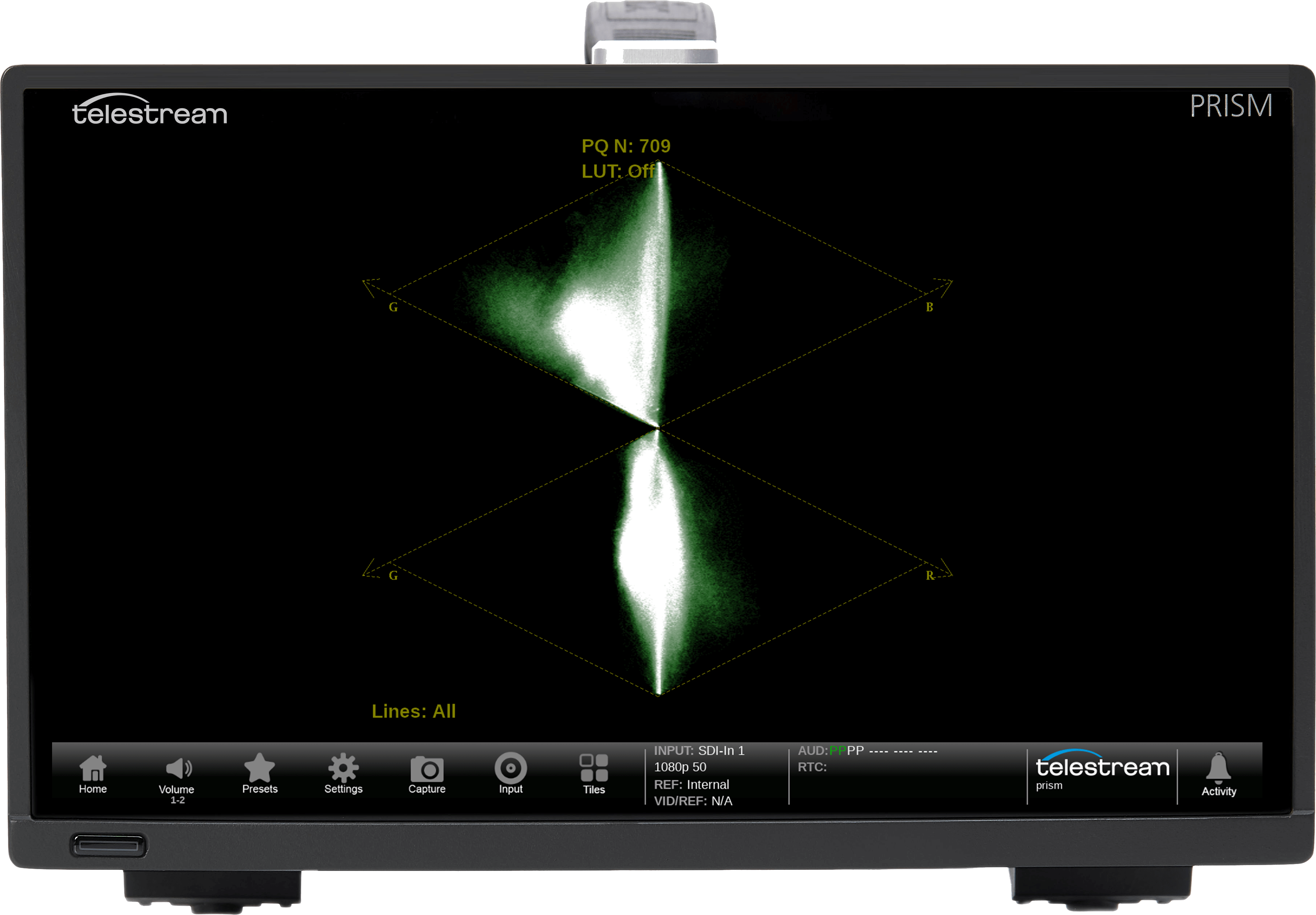Click the '1080p 50' format status
Image resolution: width=1316 pixels, height=915 pixels.
point(680,767)
